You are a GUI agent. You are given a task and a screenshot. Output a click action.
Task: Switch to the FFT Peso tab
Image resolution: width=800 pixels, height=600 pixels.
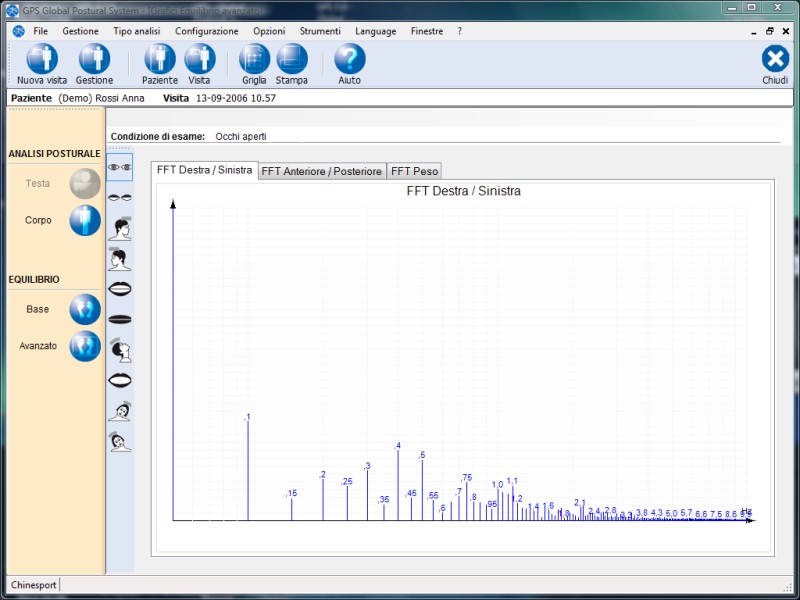click(x=414, y=172)
